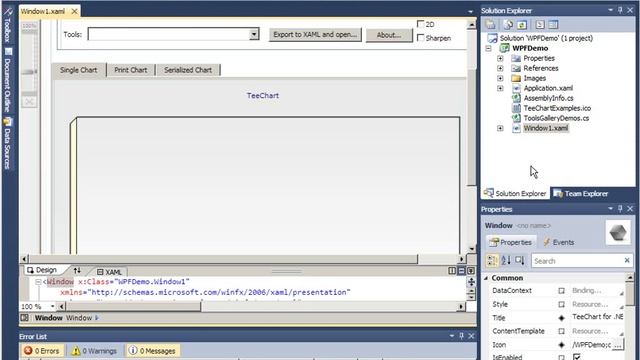The width and height of the screenshot is (640, 360).
Task: Open Solution Explorer window position menu
Action: click(611, 10)
